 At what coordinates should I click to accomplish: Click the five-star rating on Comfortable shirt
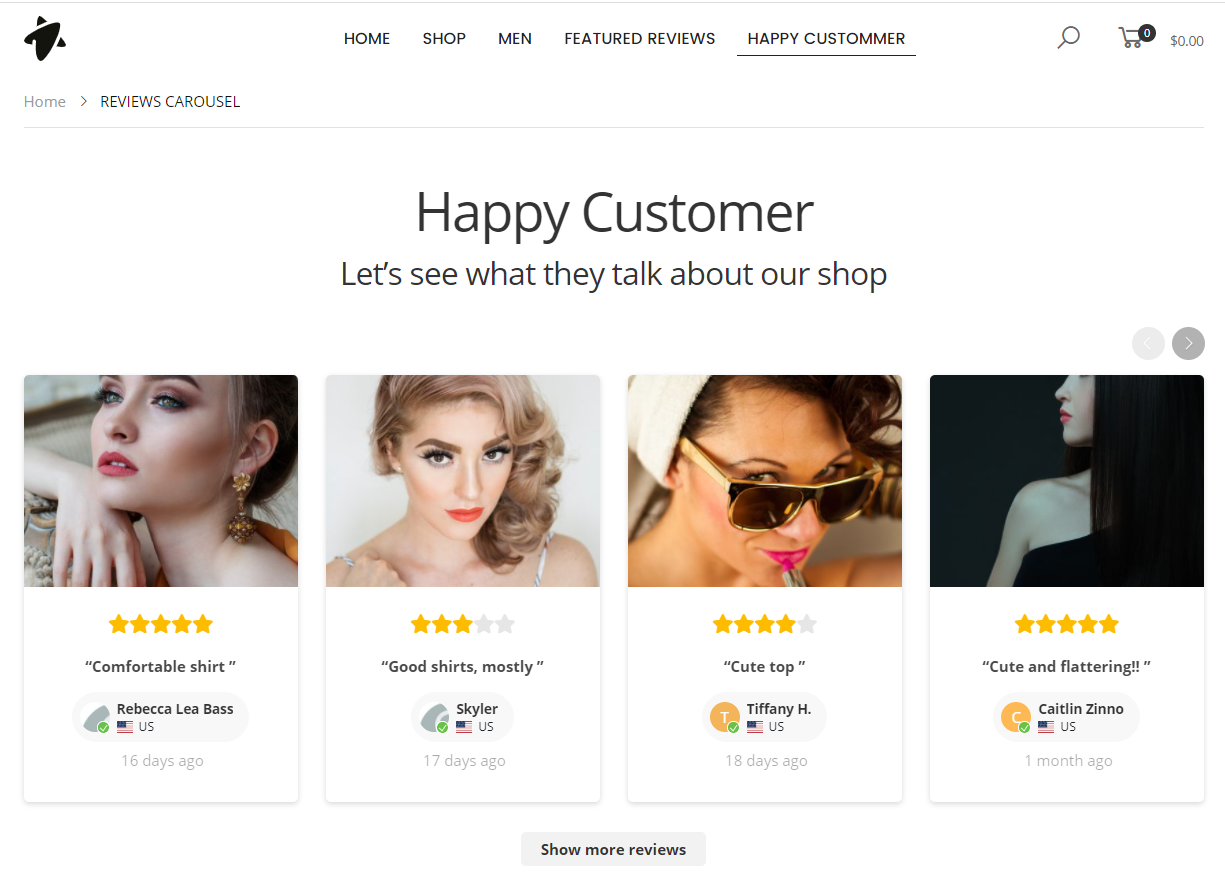pyautogui.click(x=161, y=624)
